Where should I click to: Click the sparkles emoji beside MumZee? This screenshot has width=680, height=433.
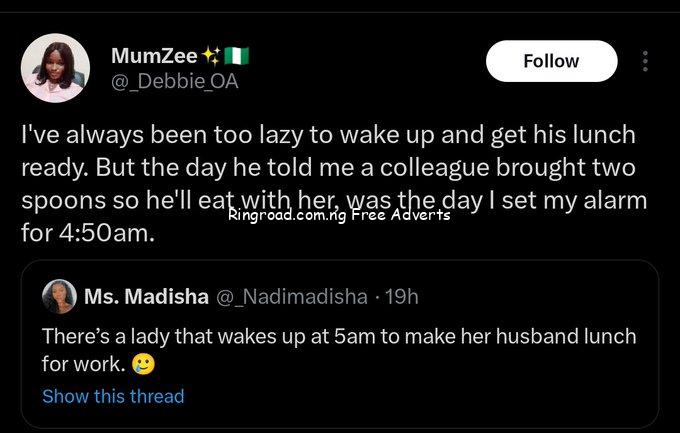coord(211,57)
